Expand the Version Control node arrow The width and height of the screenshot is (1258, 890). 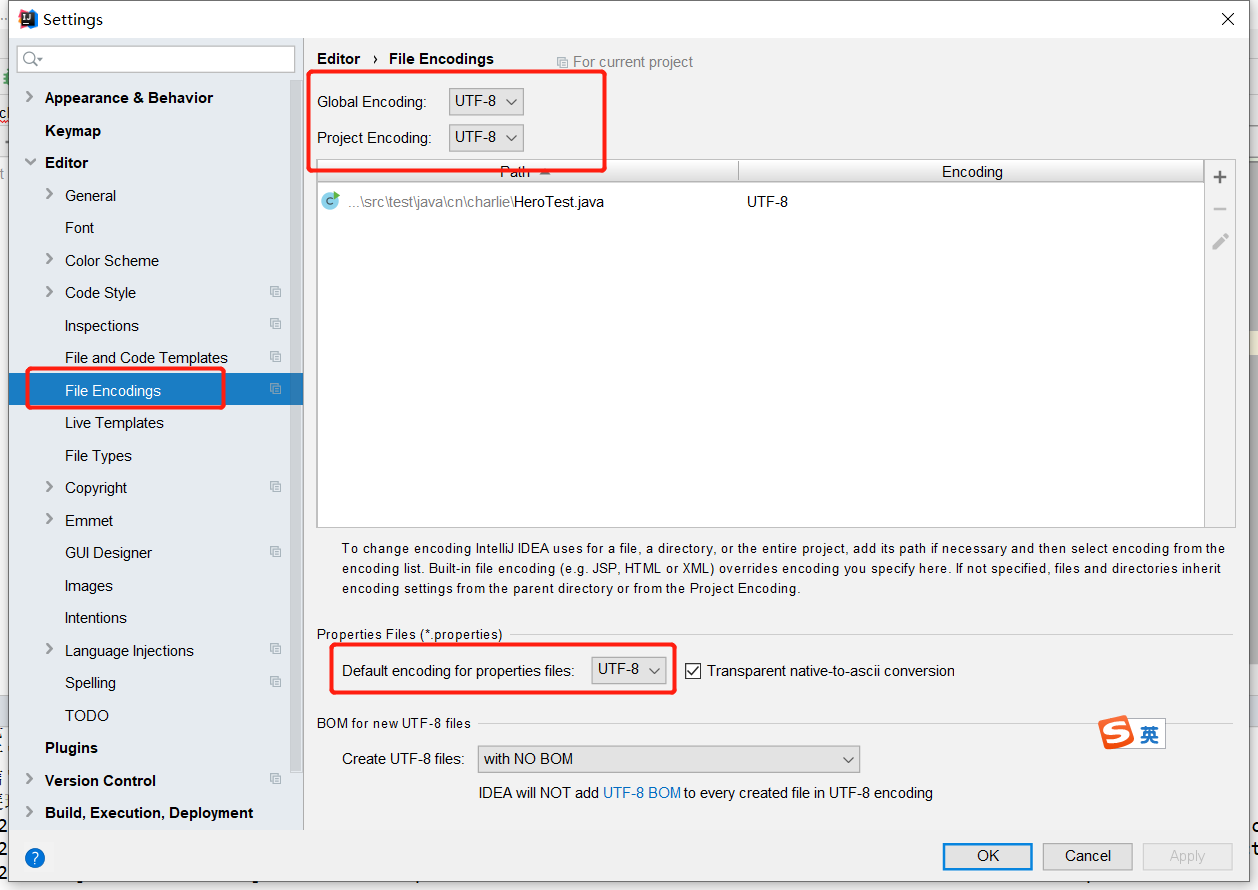click(x=29, y=780)
